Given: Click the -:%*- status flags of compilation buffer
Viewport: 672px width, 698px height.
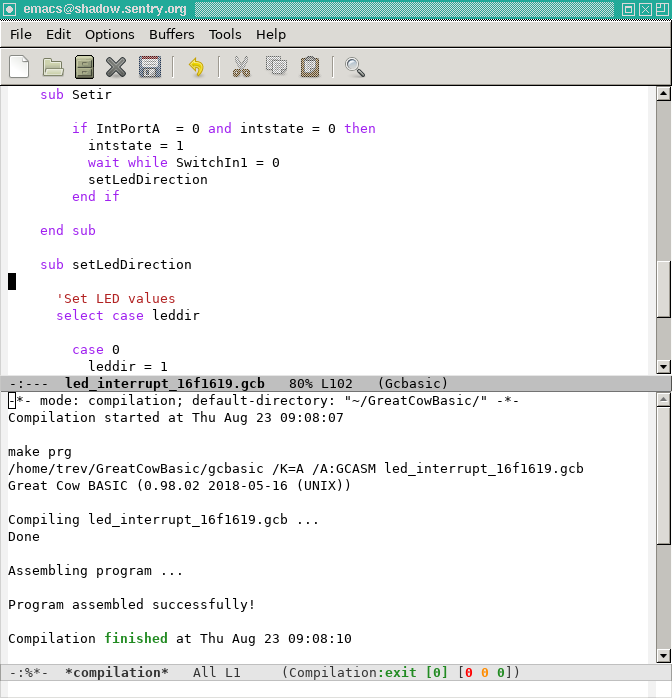Looking at the screenshot, I should click(x=28, y=672).
